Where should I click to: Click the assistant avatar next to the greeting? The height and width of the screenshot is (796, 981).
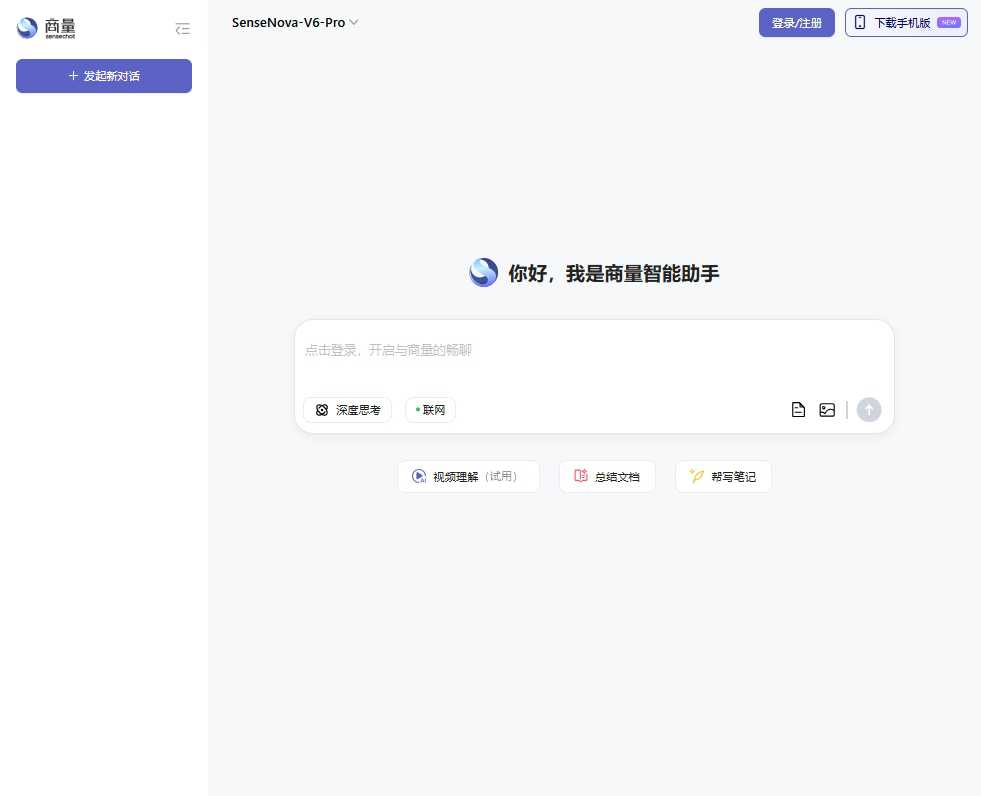click(483, 272)
